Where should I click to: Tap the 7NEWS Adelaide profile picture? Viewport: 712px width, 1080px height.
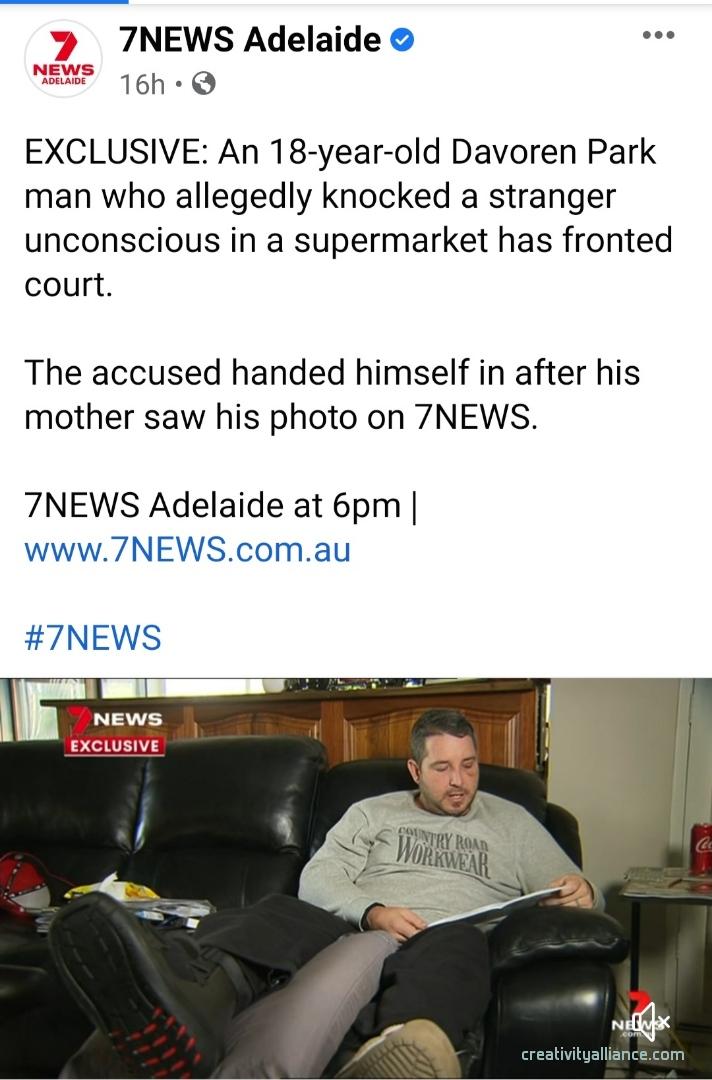[x=63, y=59]
